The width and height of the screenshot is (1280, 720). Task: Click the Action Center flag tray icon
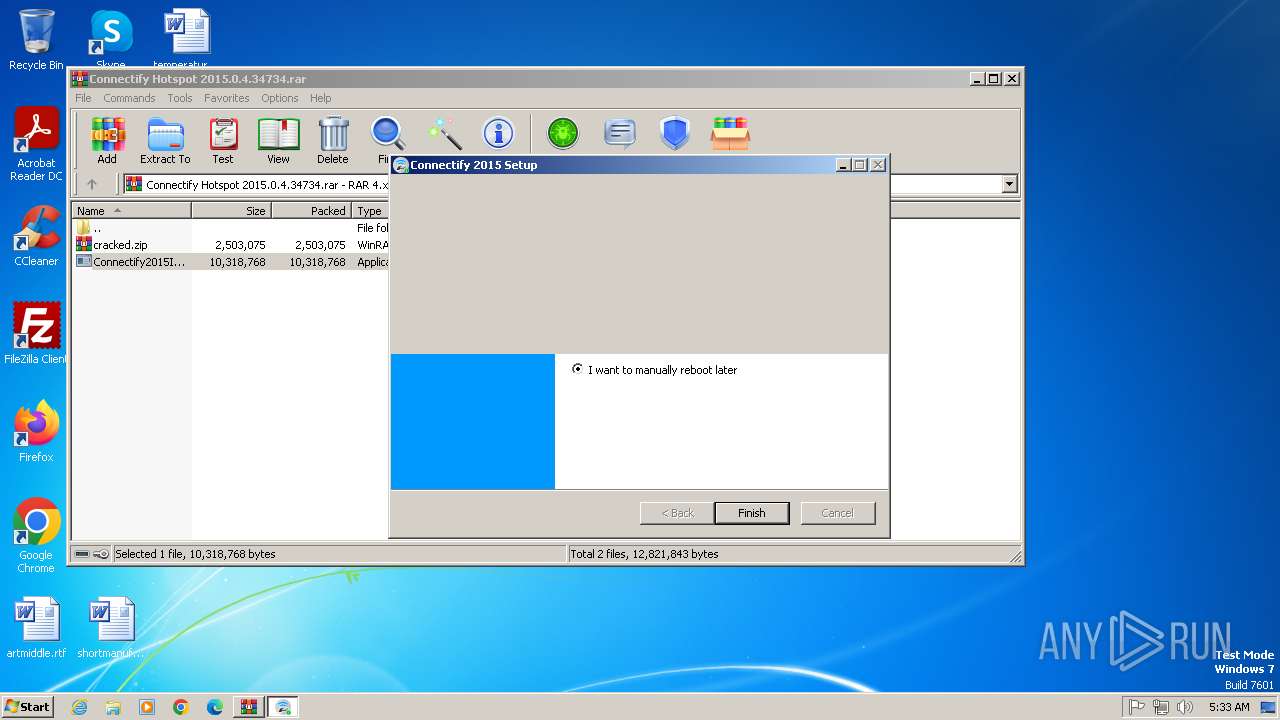[1137, 707]
